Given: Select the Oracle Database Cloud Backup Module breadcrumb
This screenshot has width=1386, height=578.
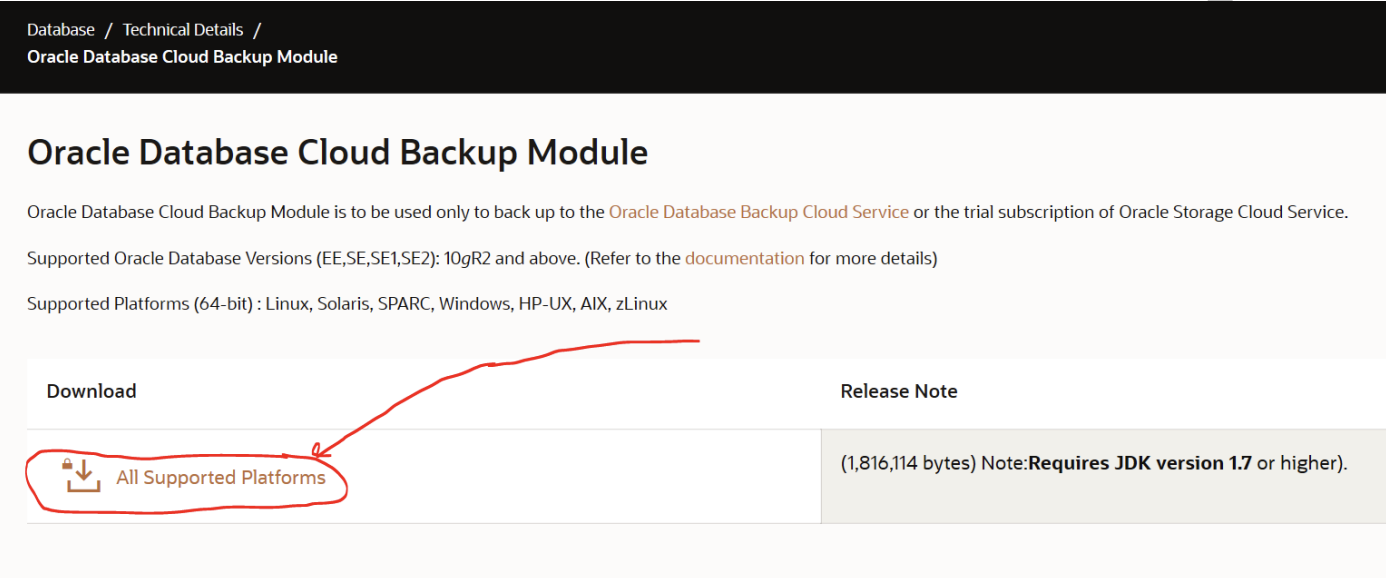Looking at the screenshot, I should pyautogui.click(x=182, y=57).
